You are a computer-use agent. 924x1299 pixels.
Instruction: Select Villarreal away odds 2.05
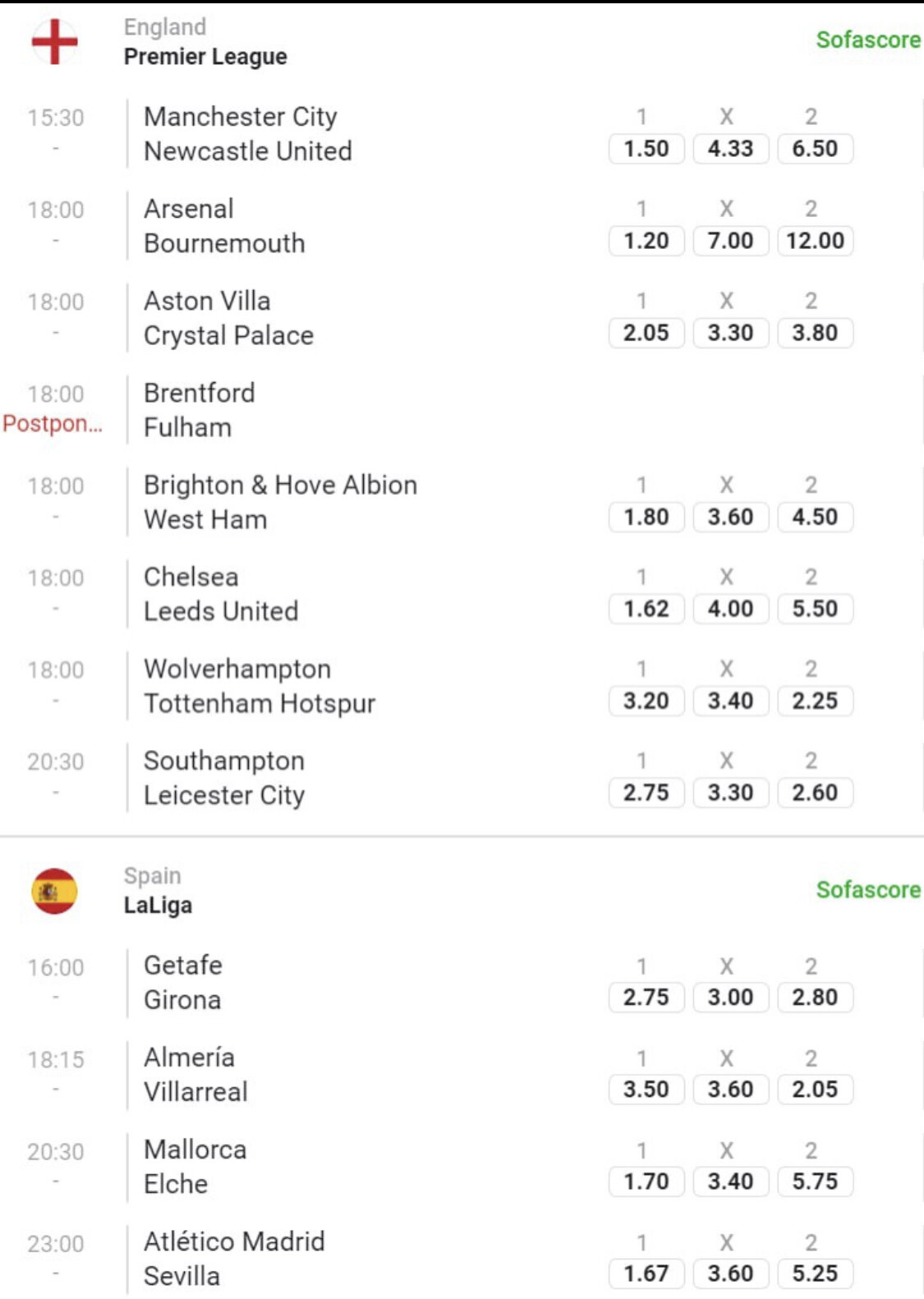pyautogui.click(x=815, y=1089)
